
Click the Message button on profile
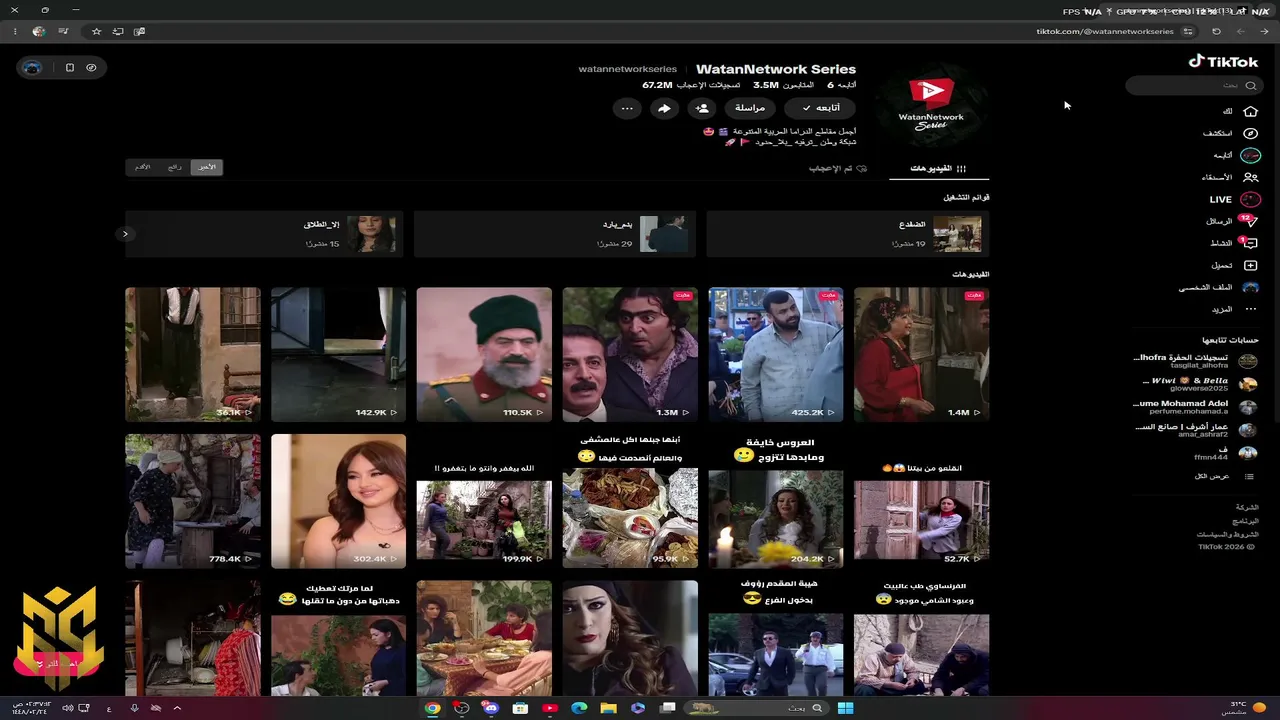750,108
